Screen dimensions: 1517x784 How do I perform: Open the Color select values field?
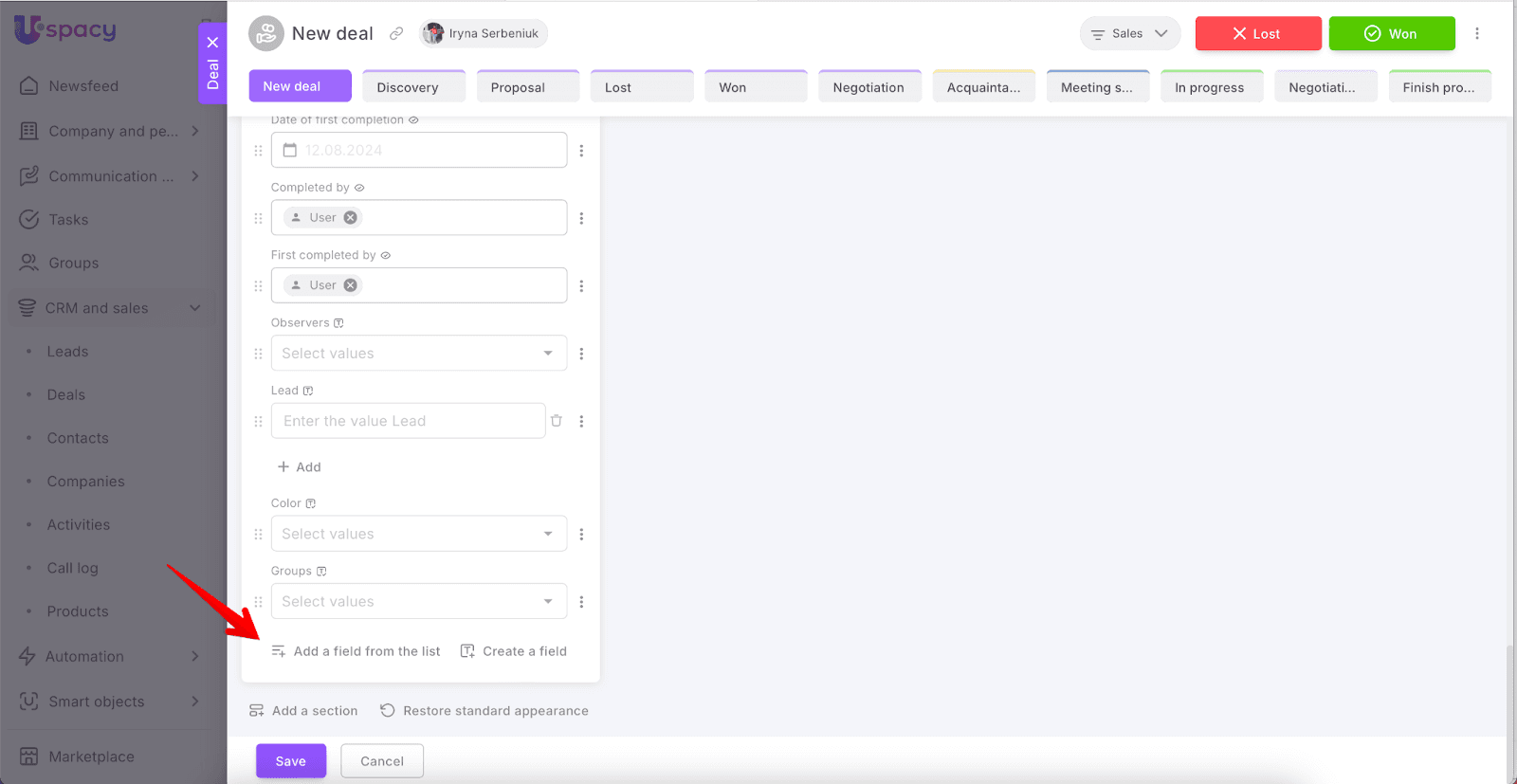click(x=418, y=535)
